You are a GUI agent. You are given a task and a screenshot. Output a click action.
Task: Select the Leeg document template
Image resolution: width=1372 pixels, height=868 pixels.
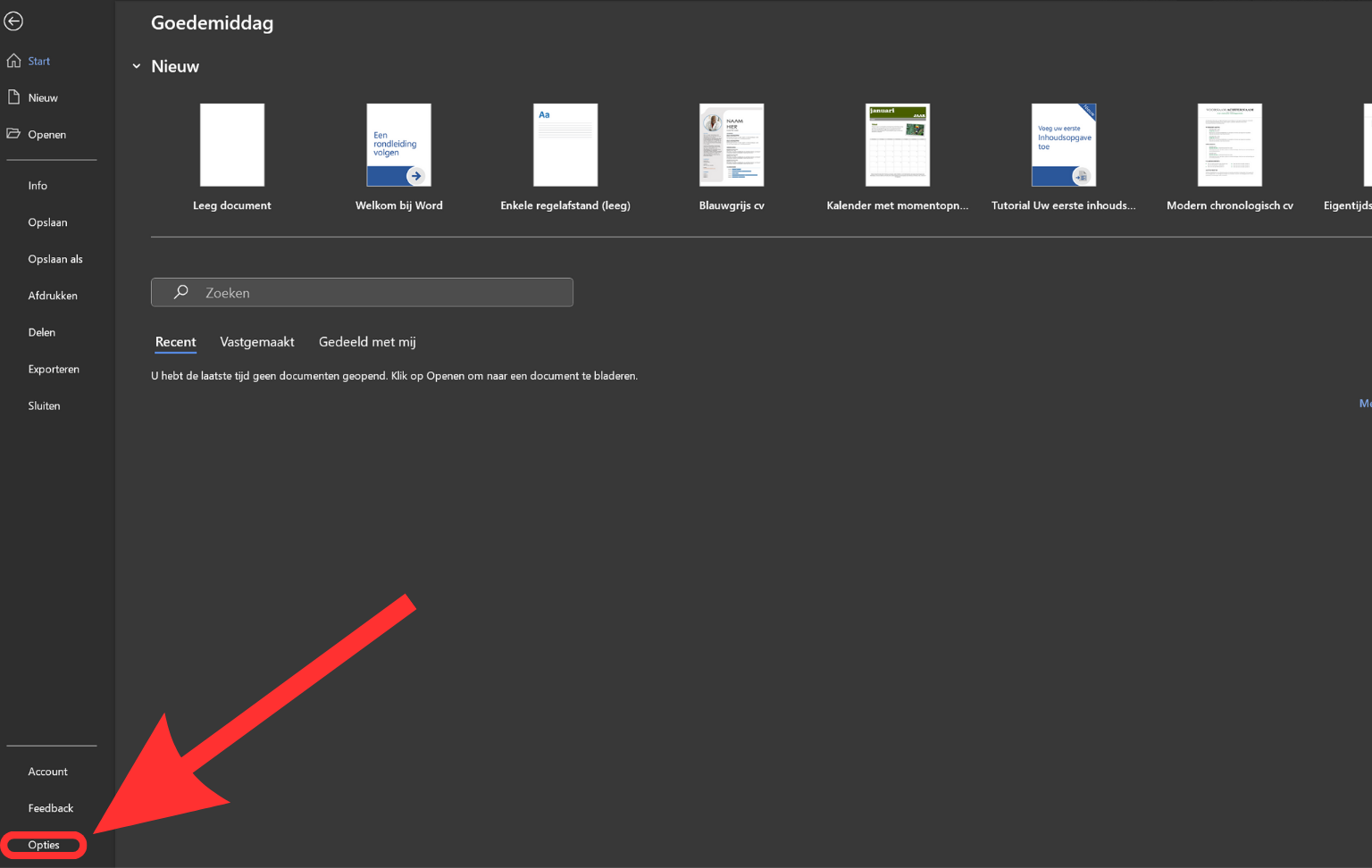231,145
